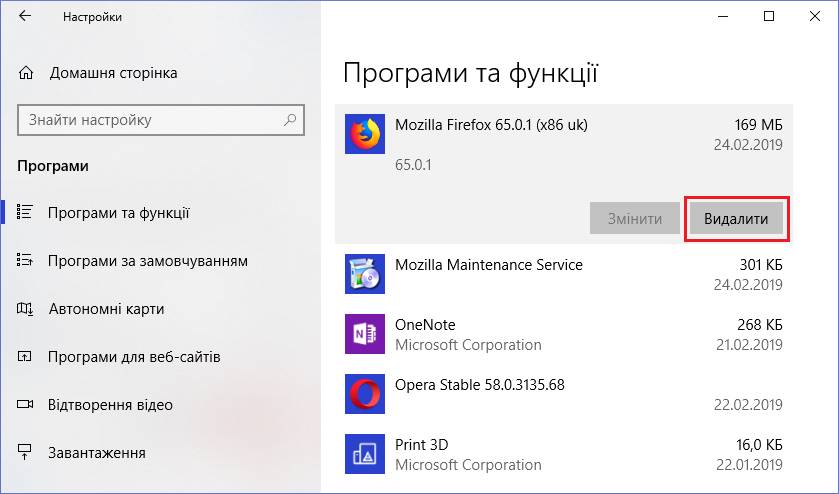Viewport: 839px width, 494px height.
Task: Select Mozilla Maintenance Service entry
Action: pyautogui.click(x=489, y=264)
